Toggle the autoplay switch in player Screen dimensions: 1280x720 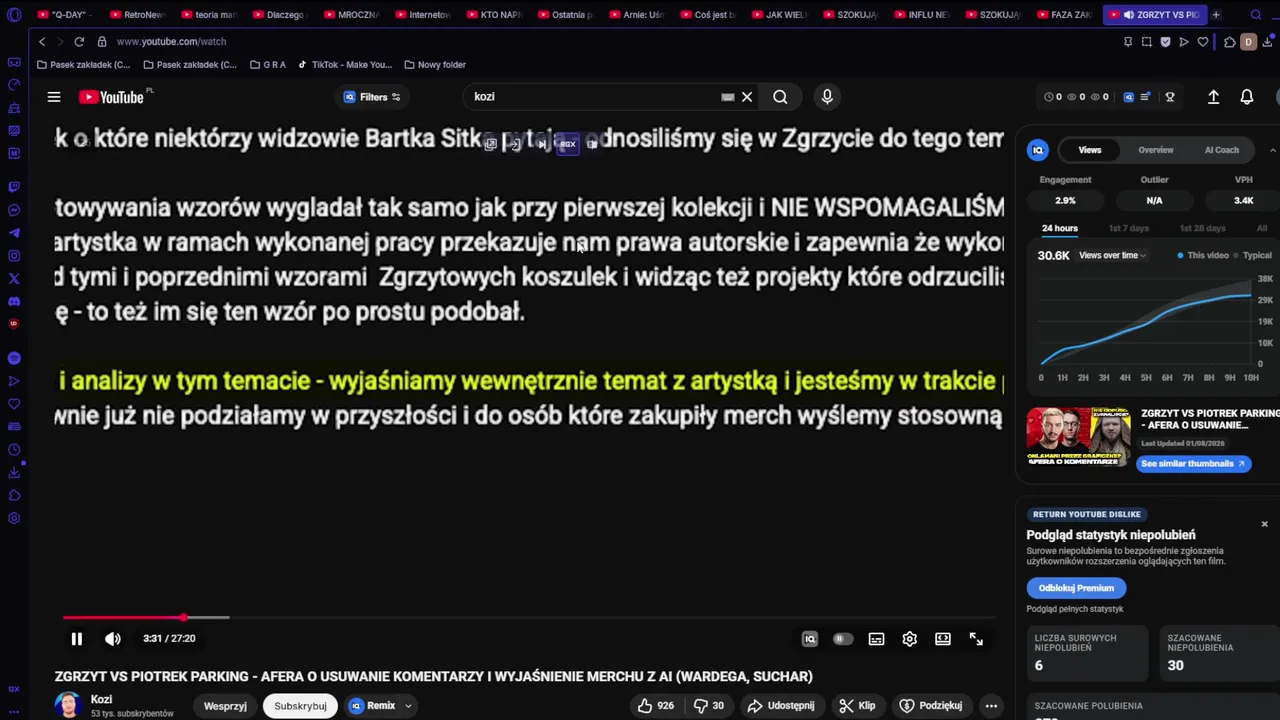[843, 639]
